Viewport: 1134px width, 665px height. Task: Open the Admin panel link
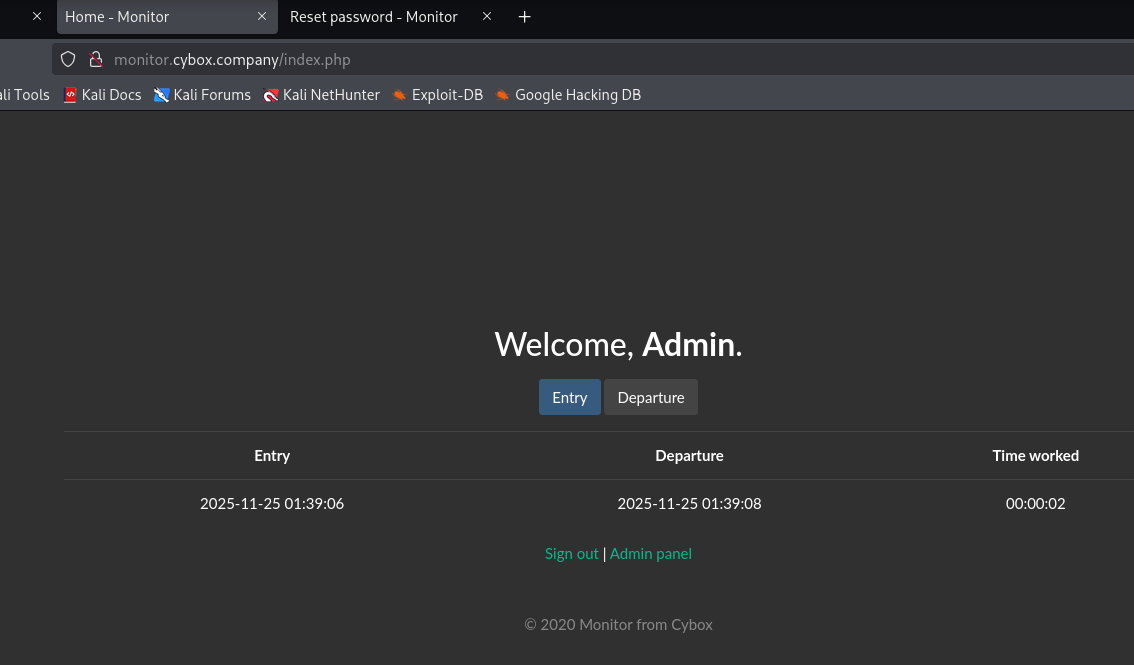click(651, 554)
